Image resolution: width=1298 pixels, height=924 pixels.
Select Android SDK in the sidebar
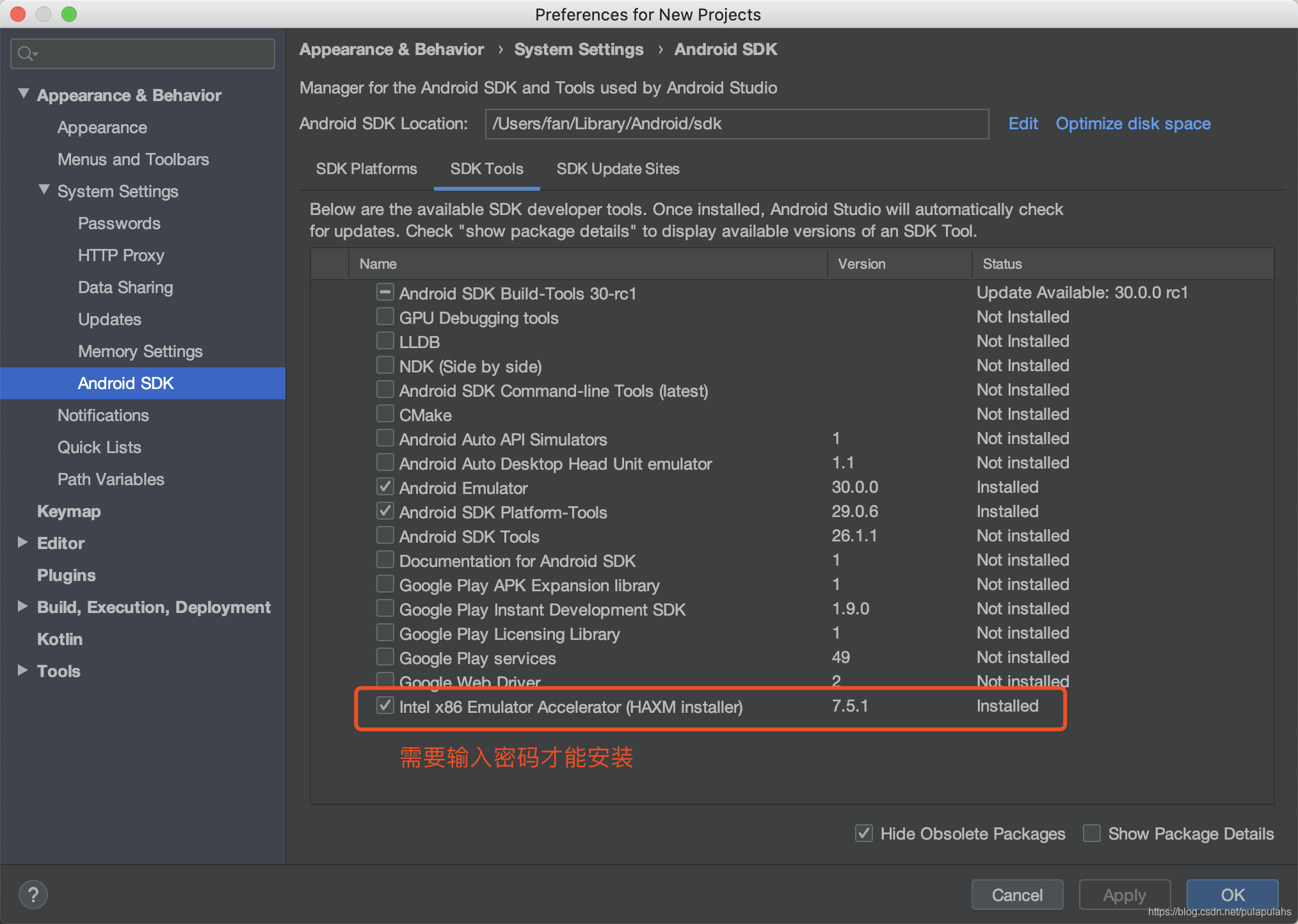[x=143, y=383]
